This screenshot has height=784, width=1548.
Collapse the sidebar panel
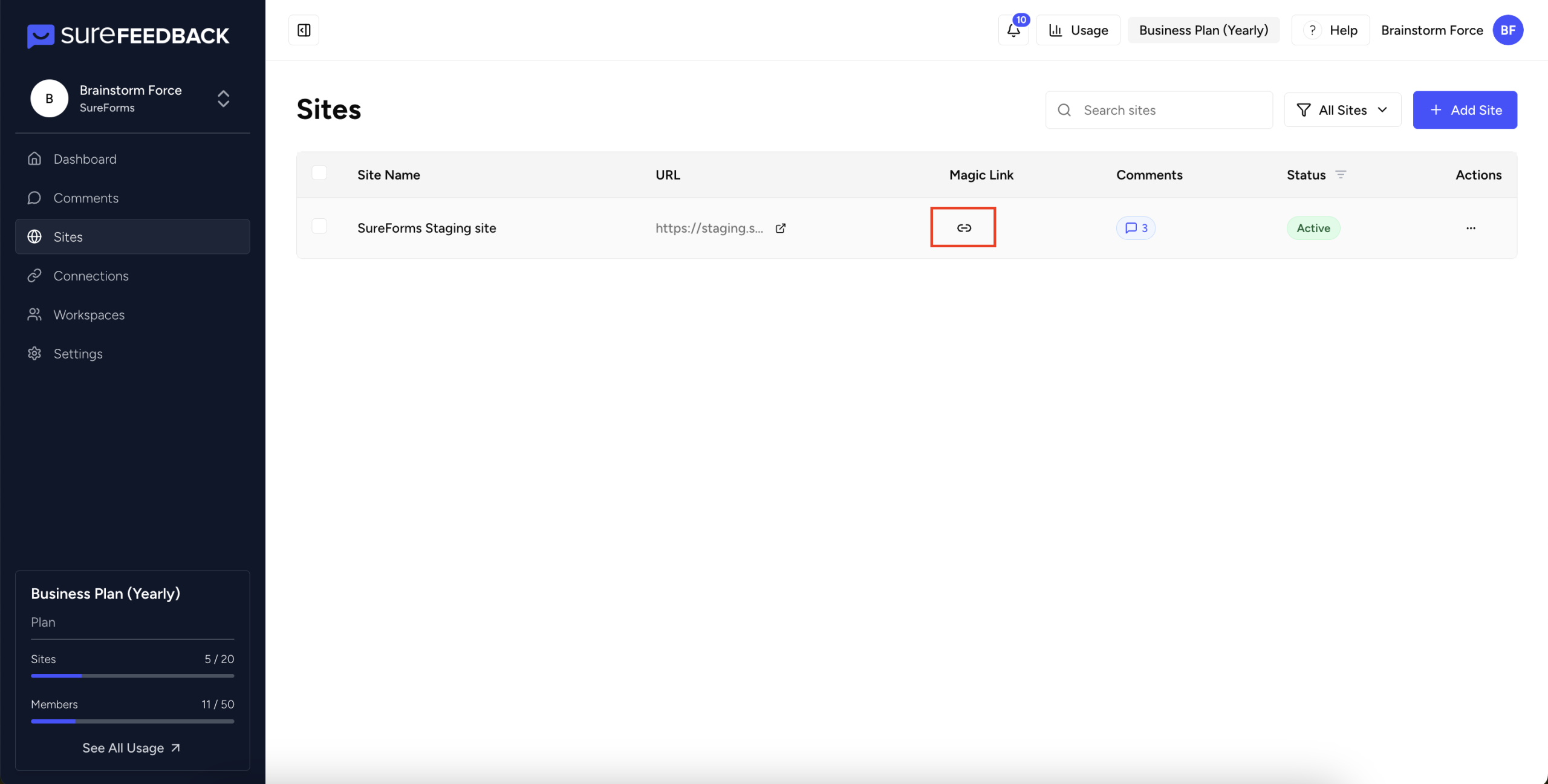[x=304, y=30]
